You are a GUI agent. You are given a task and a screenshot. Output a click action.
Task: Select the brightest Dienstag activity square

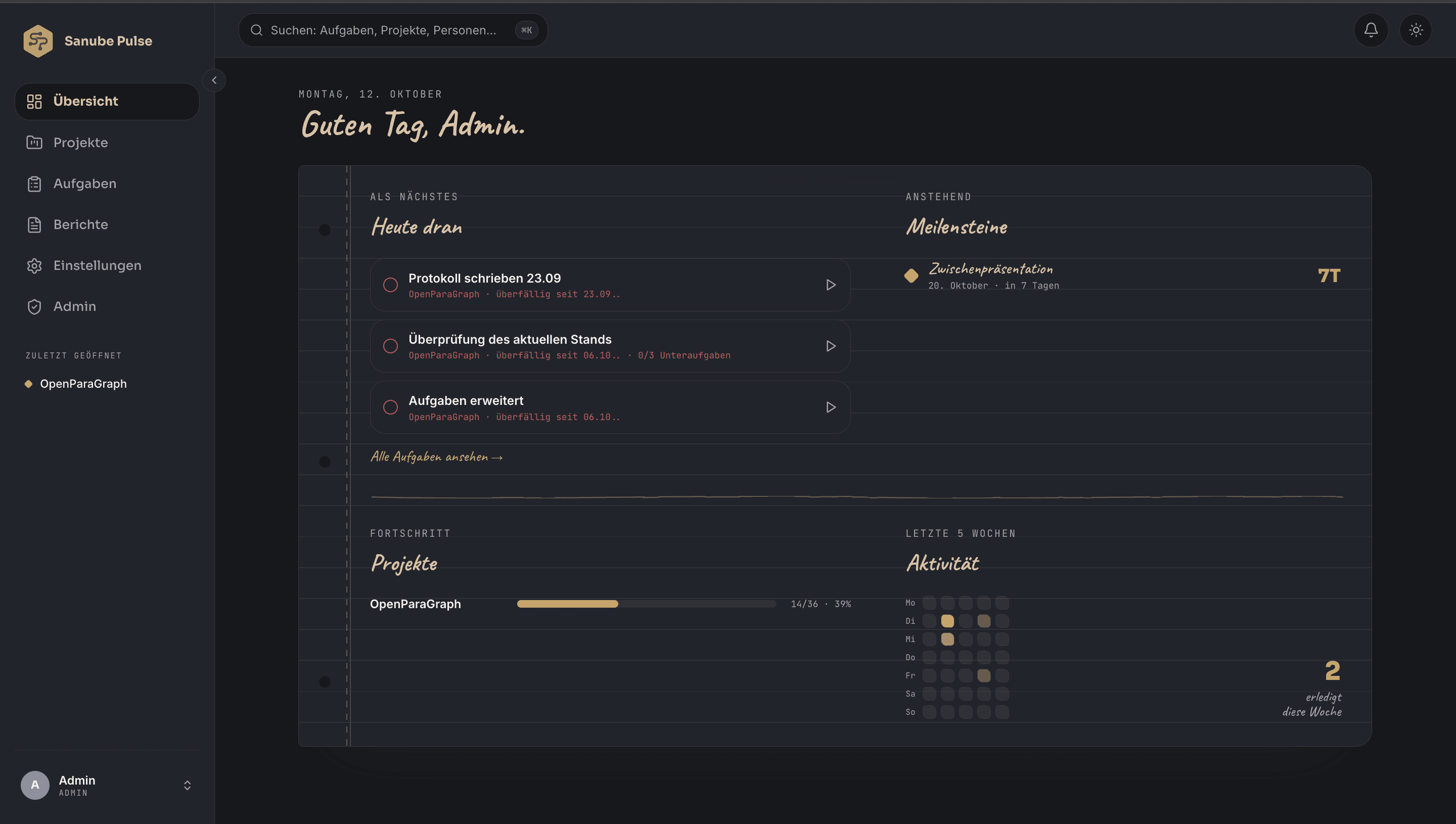(x=947, y=621)
